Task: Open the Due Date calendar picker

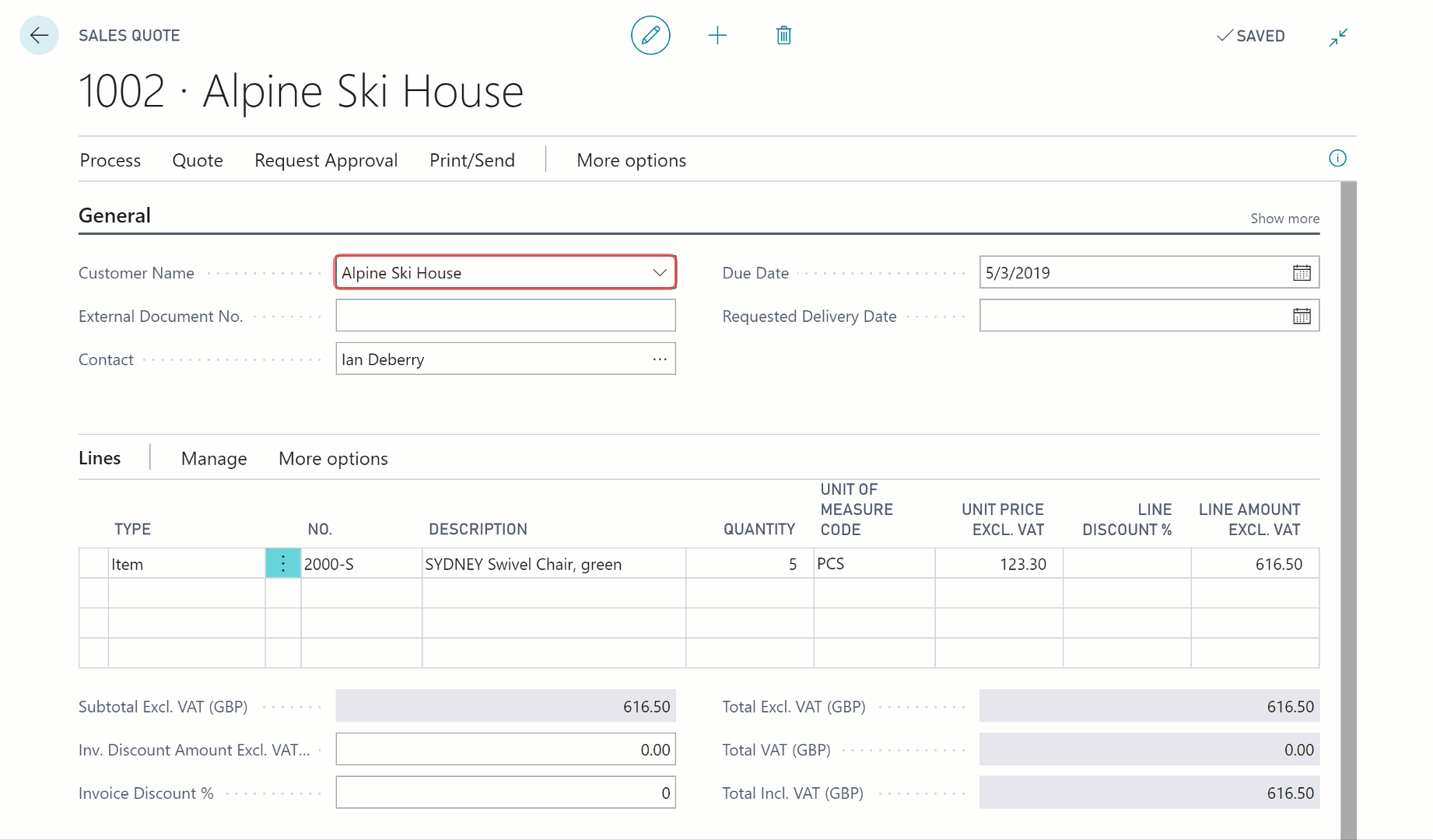Action: (x=1302, y=273)
